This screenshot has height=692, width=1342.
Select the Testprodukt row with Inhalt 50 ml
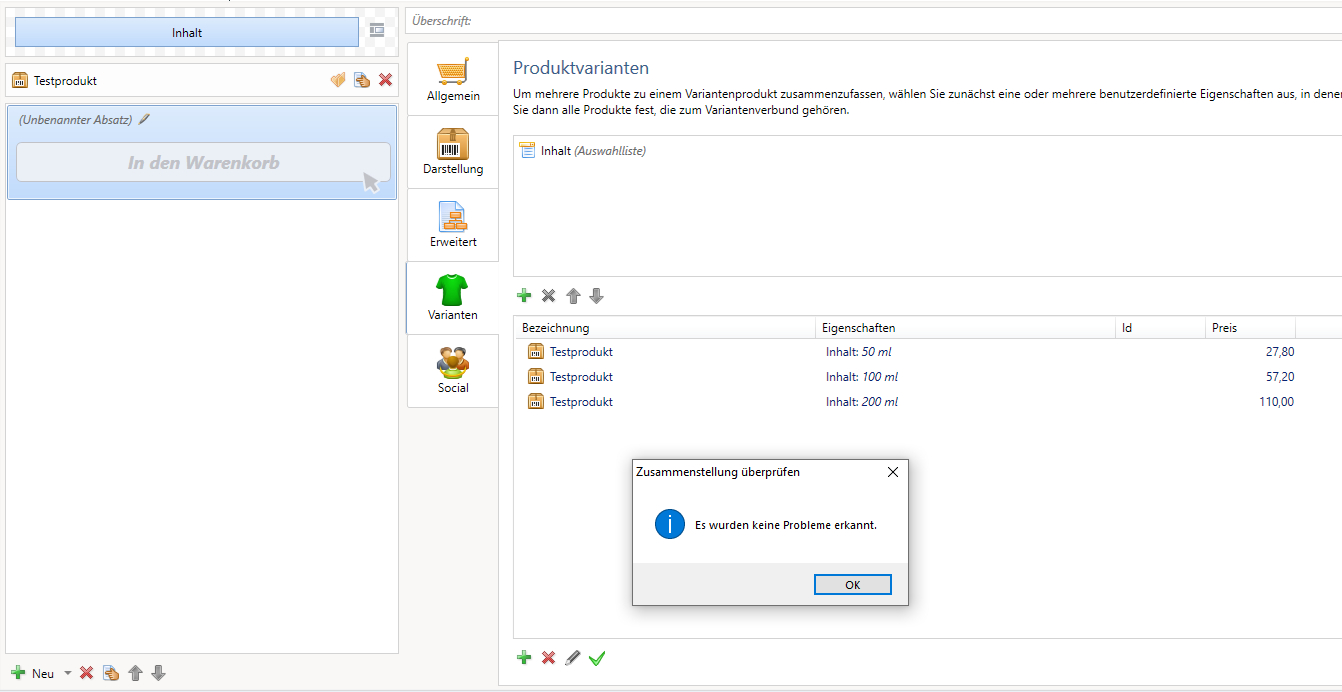tap(928, 352)
